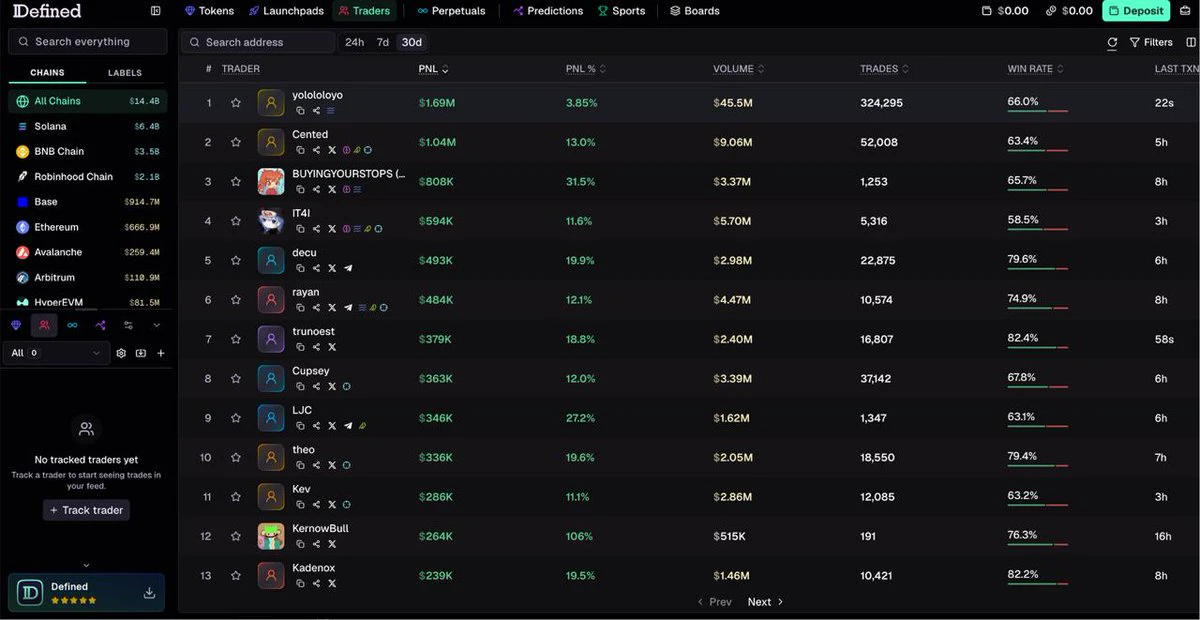Viewport: 1200px width, 620px height.
Task: Share icon under Cented
Action: [316, 150]
